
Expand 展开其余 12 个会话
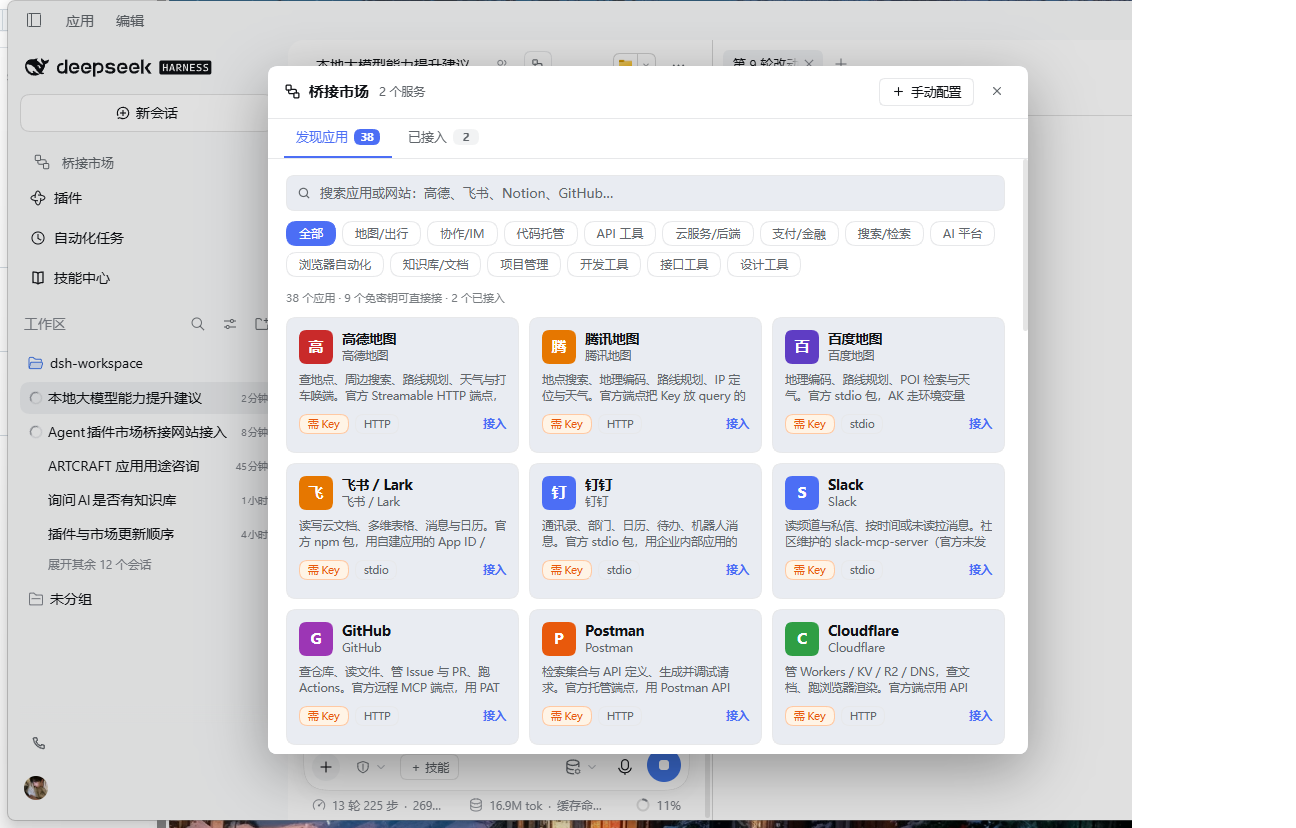[100, 564]
